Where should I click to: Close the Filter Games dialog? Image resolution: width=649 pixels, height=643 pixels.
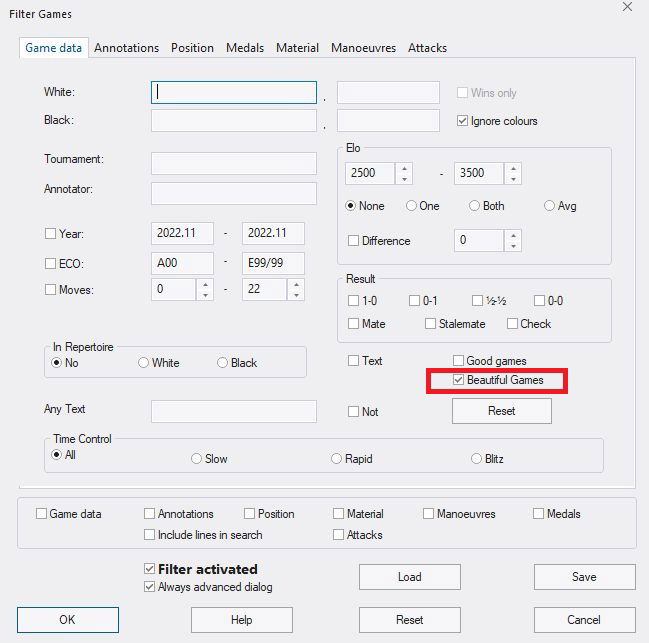627,8
